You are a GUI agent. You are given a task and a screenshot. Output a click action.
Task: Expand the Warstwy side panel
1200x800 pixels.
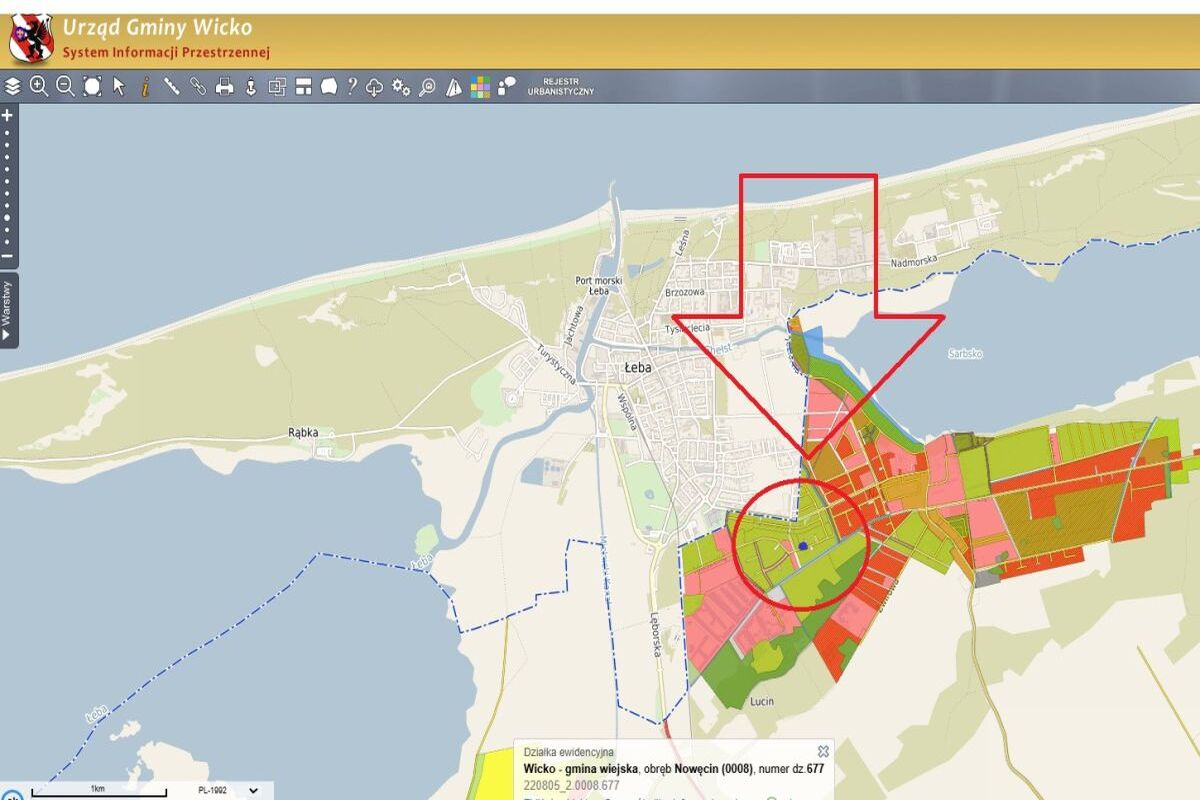coord(8,310)
